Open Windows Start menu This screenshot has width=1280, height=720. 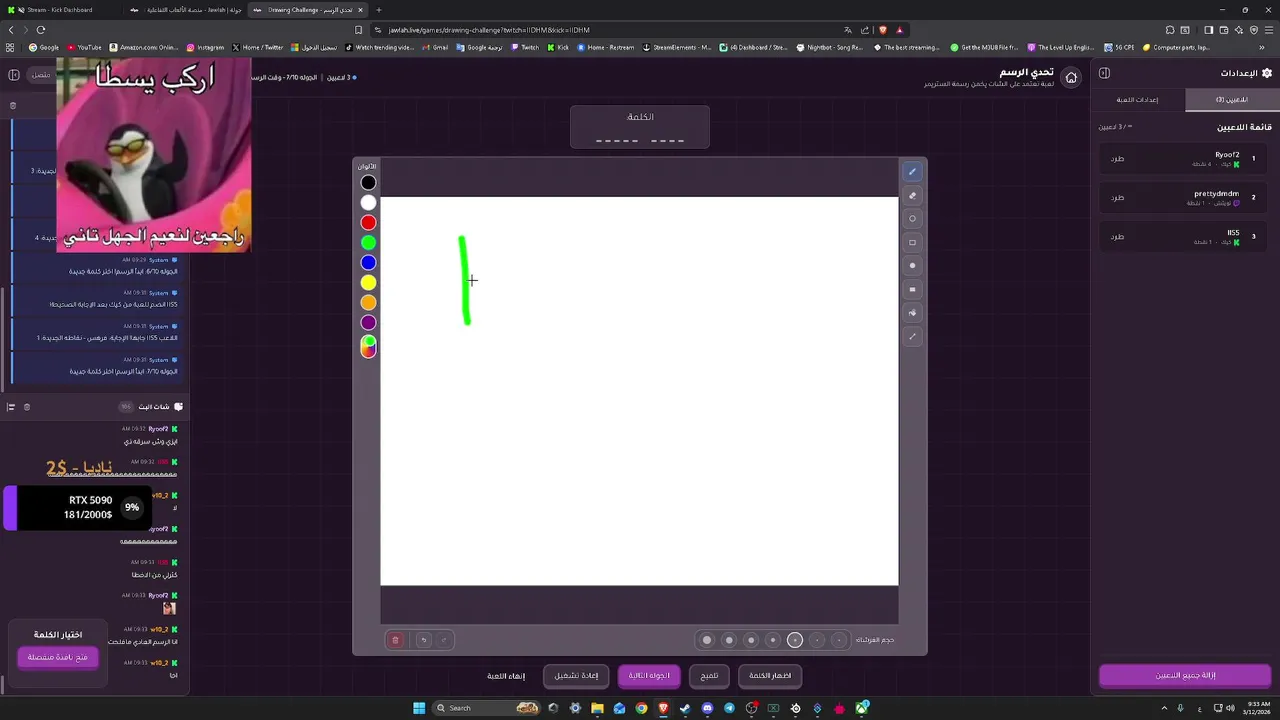click(x=420, y=708)
